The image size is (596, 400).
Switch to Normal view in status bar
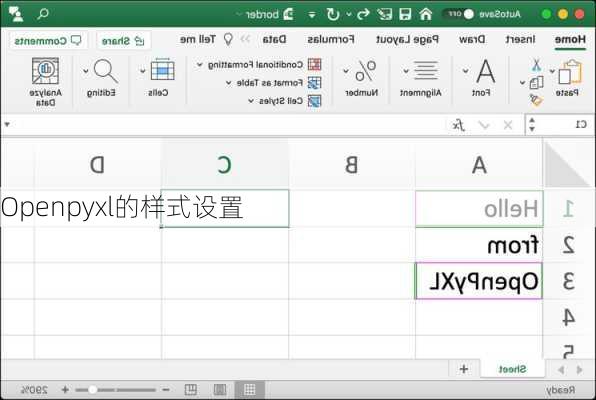point(250,390)
